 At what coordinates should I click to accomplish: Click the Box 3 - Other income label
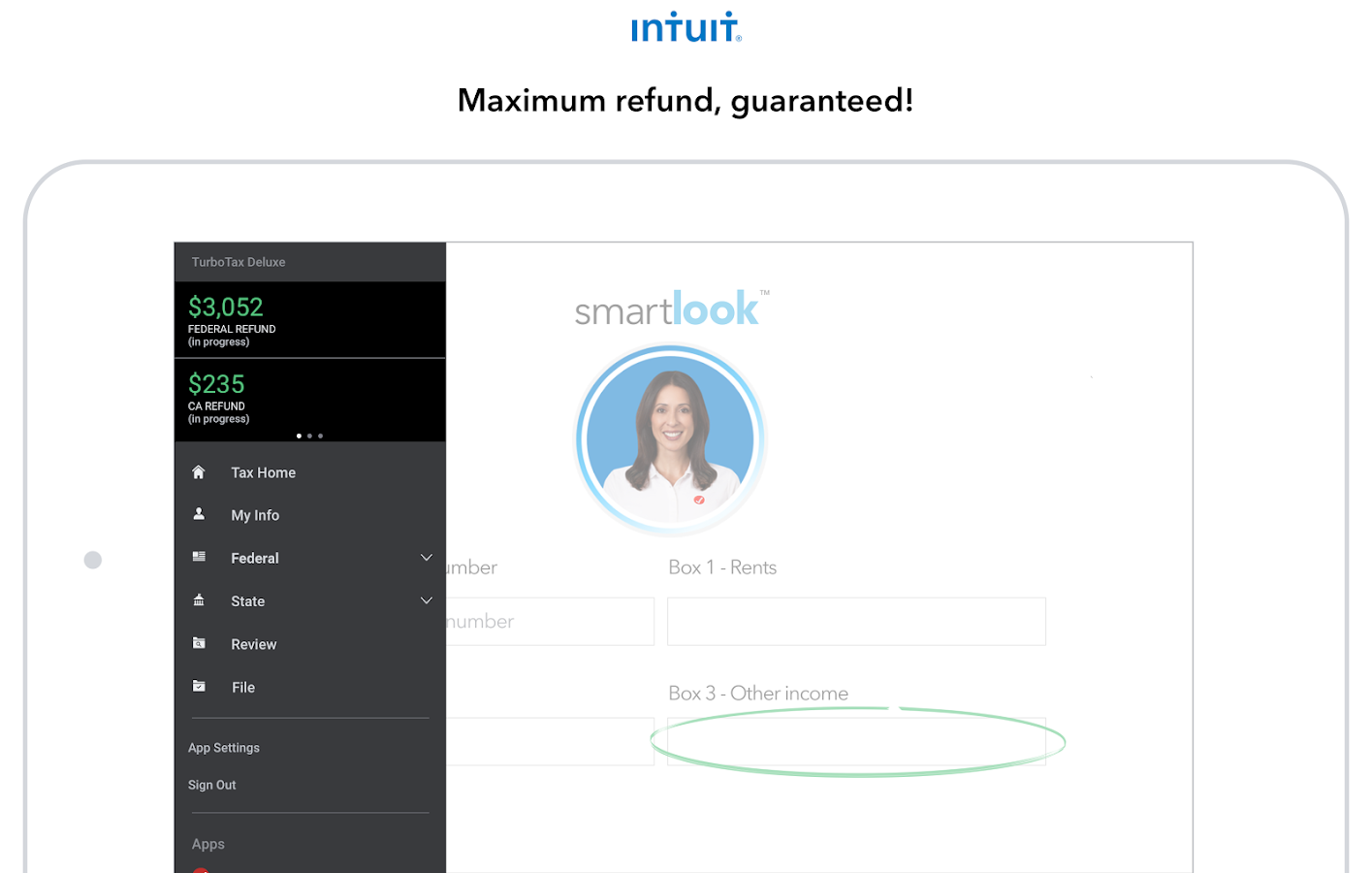click(758, 694)
